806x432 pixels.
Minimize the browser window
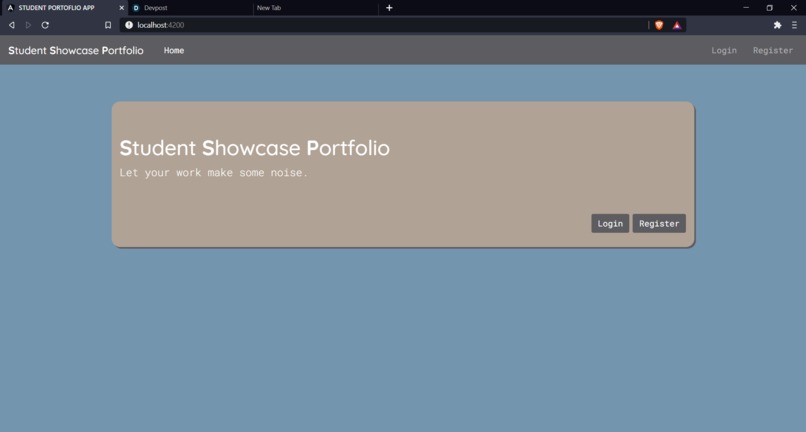(746, 8)
